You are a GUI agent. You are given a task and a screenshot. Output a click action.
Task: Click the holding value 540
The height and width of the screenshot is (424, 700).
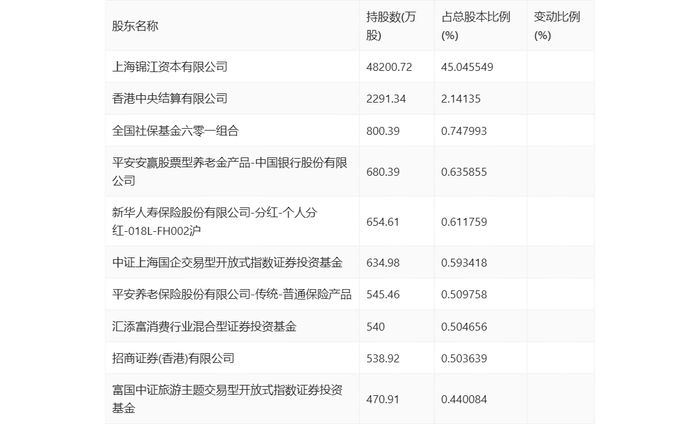coord(375,327)
